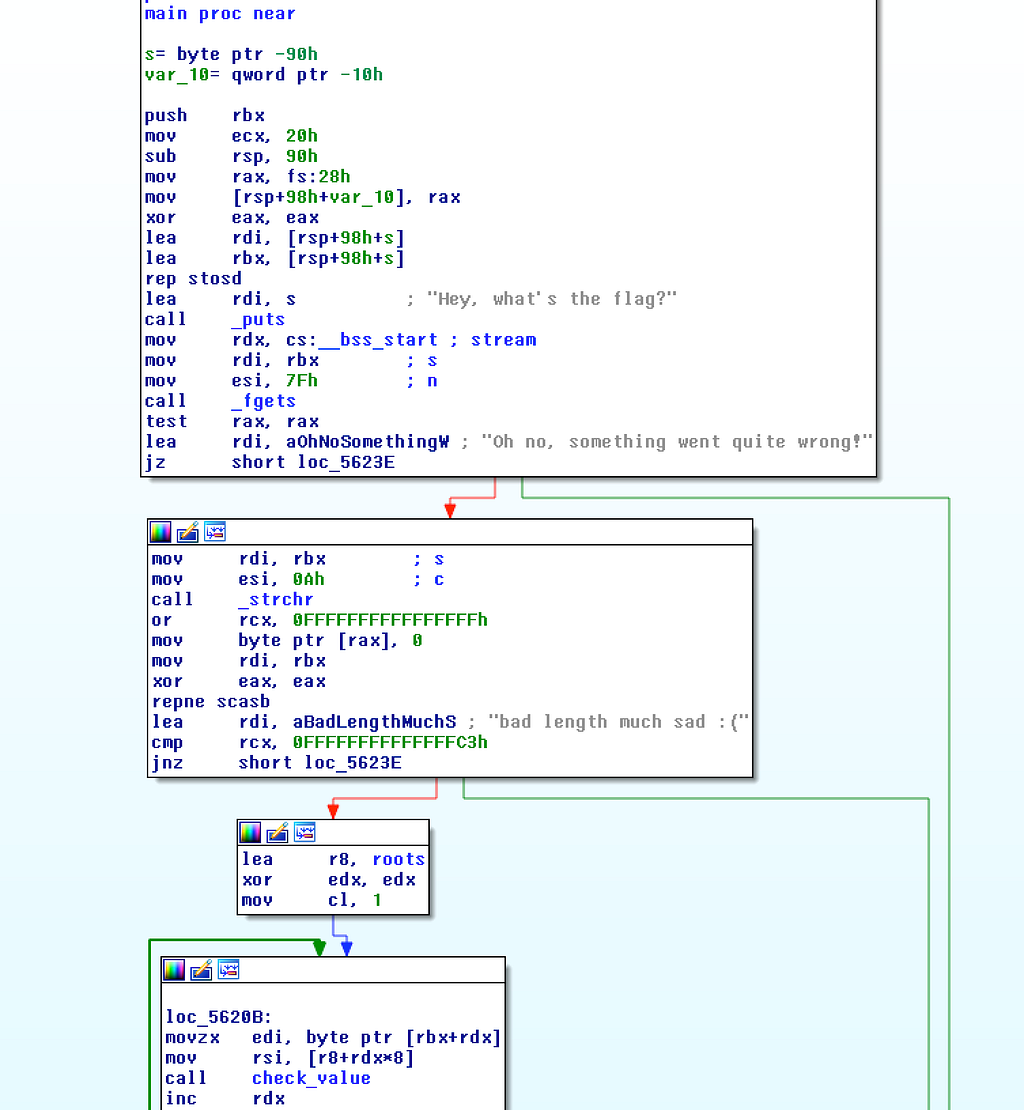The width and height of the screenshot is (1024, 1110).
Task: Click the edit pencil icon on the roots block
Action: (277, 832)
